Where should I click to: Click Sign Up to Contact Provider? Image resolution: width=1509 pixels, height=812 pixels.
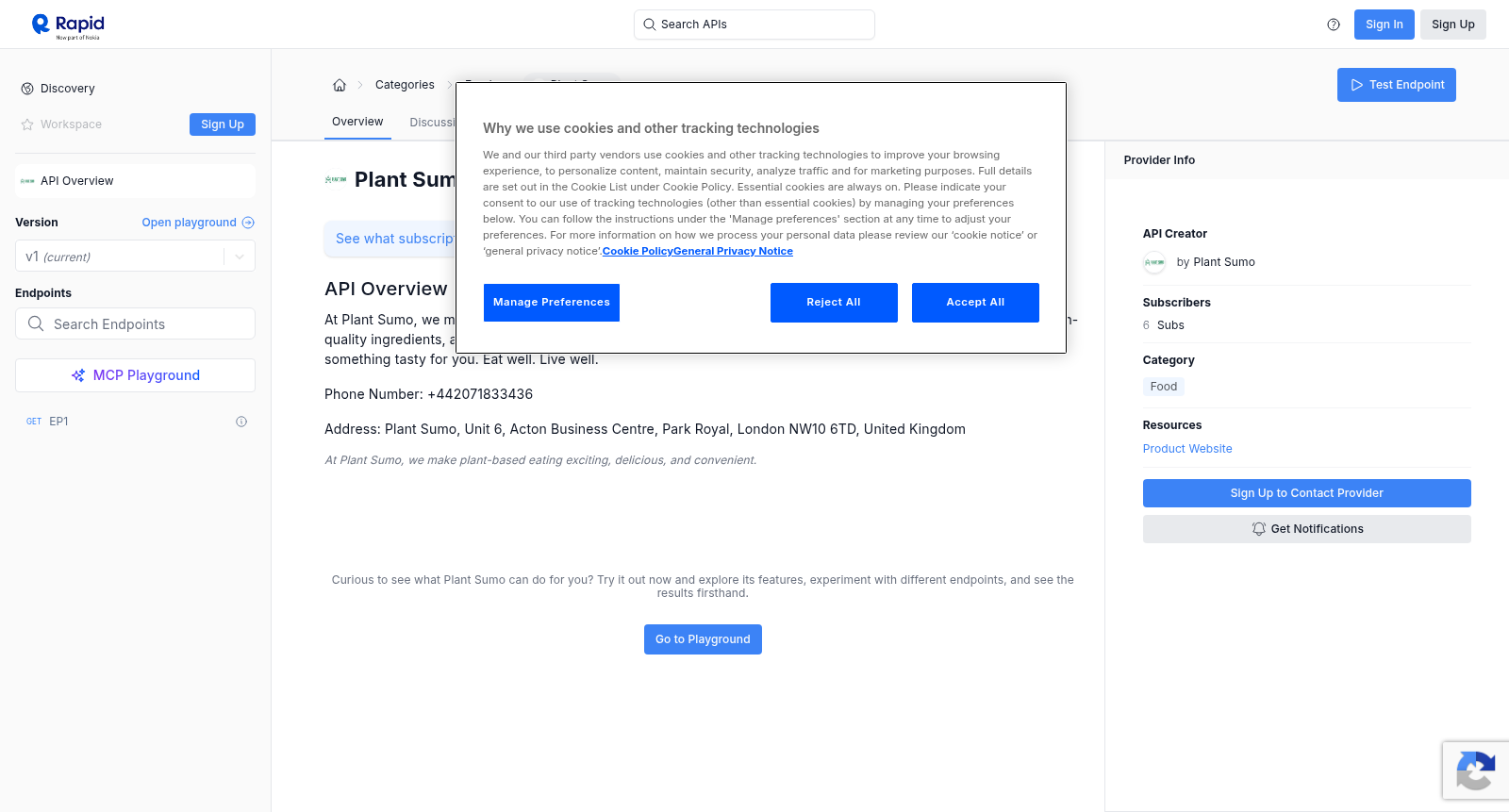(1306, 493)
